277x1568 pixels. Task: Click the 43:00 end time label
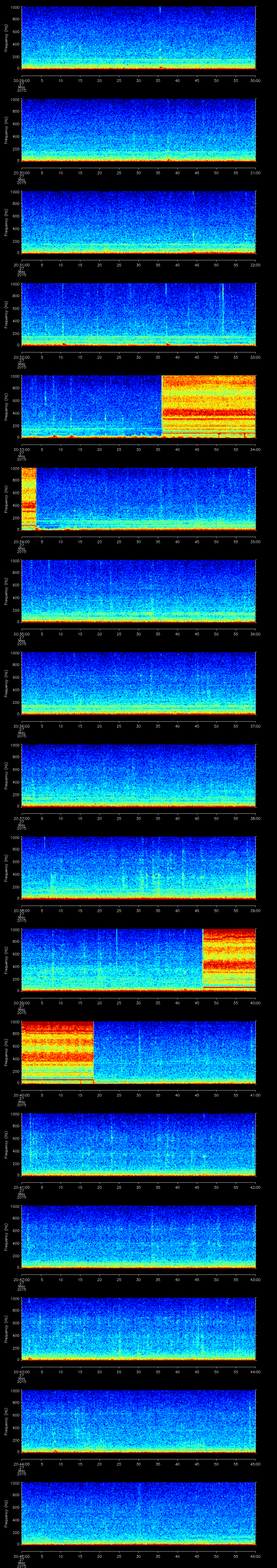click(256, 1279)
